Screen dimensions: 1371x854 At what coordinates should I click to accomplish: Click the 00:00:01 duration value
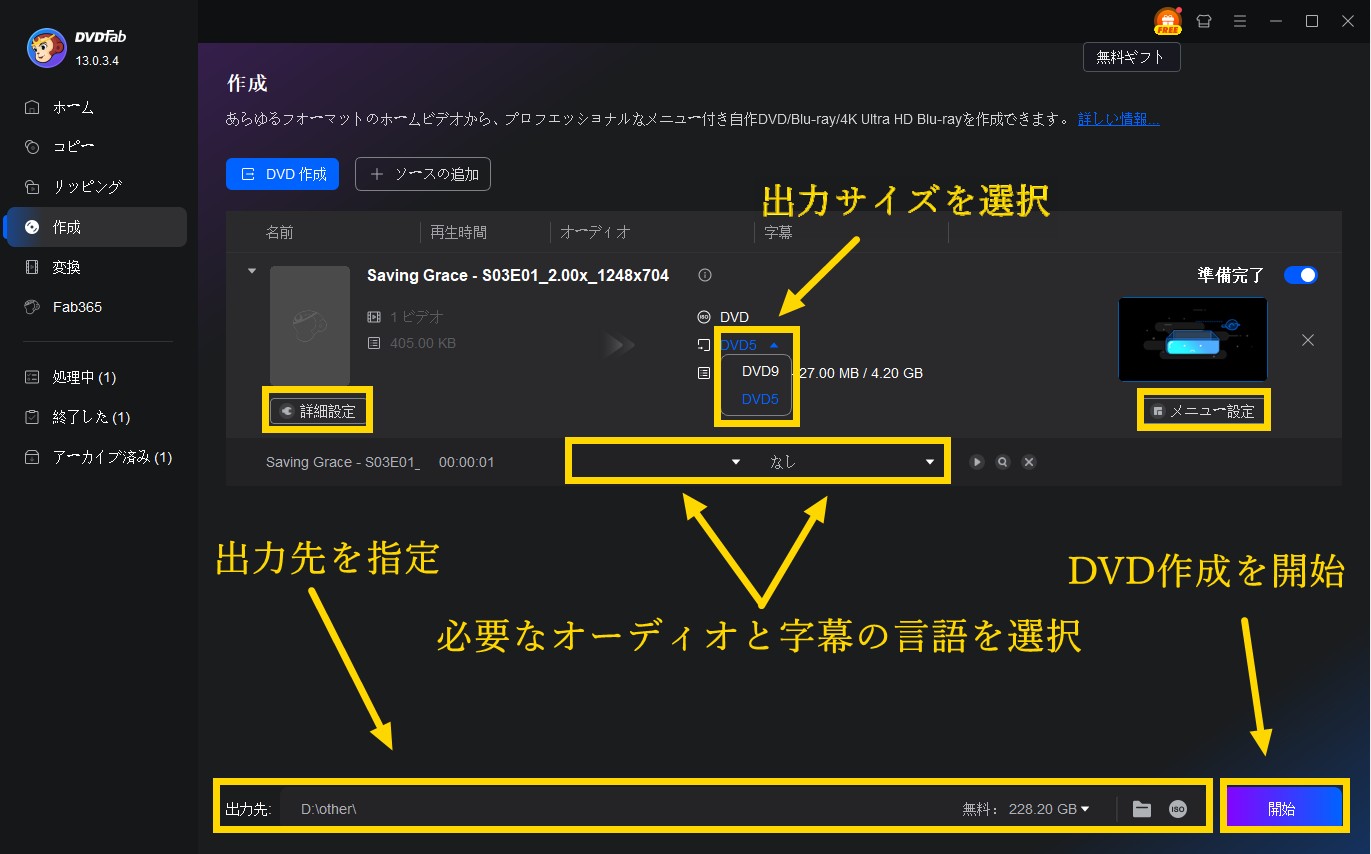(x=467, y=462)
